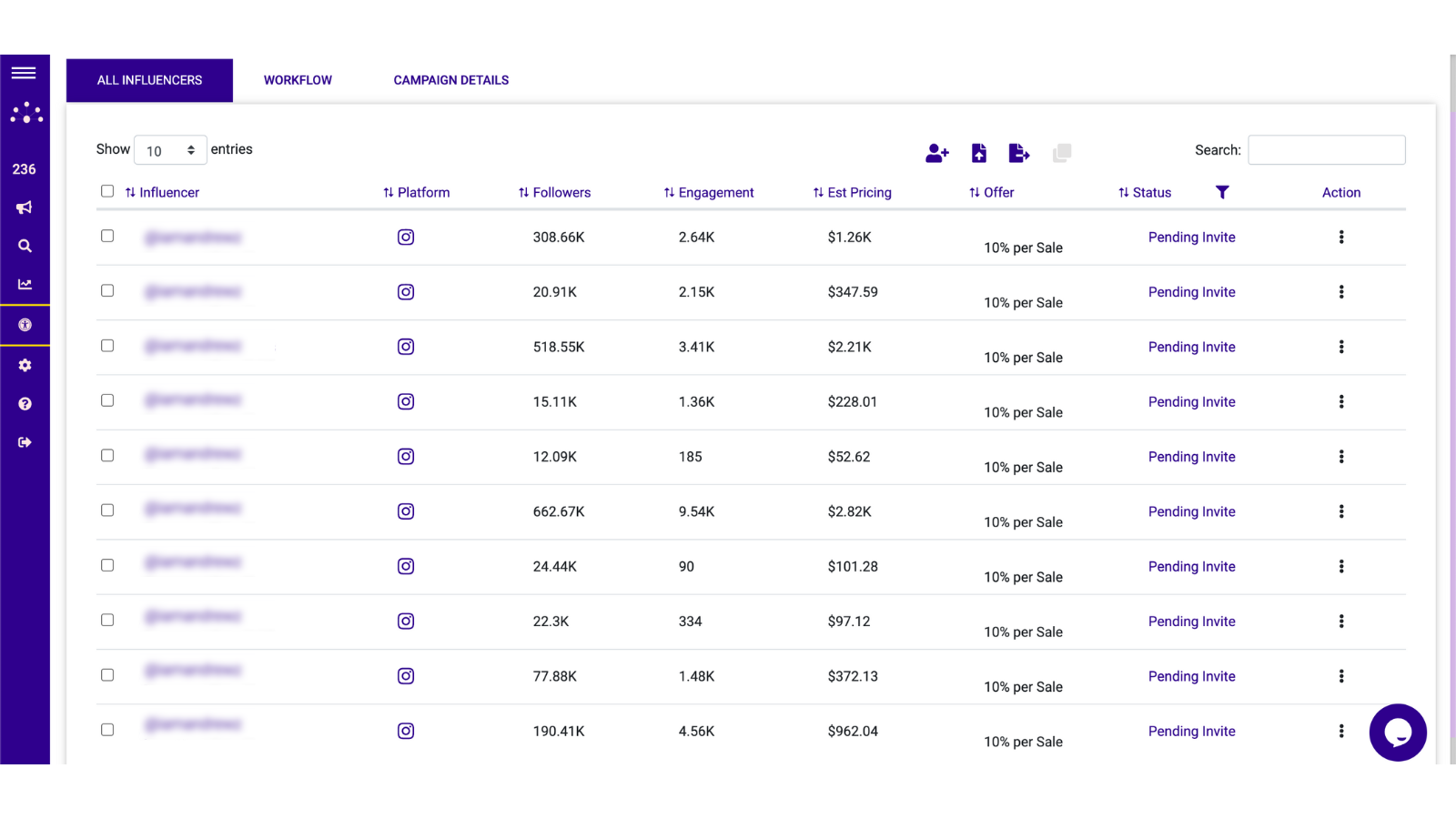Click the page scrollbar on the right edge

pyautogui.click(x=1452, y=409)
